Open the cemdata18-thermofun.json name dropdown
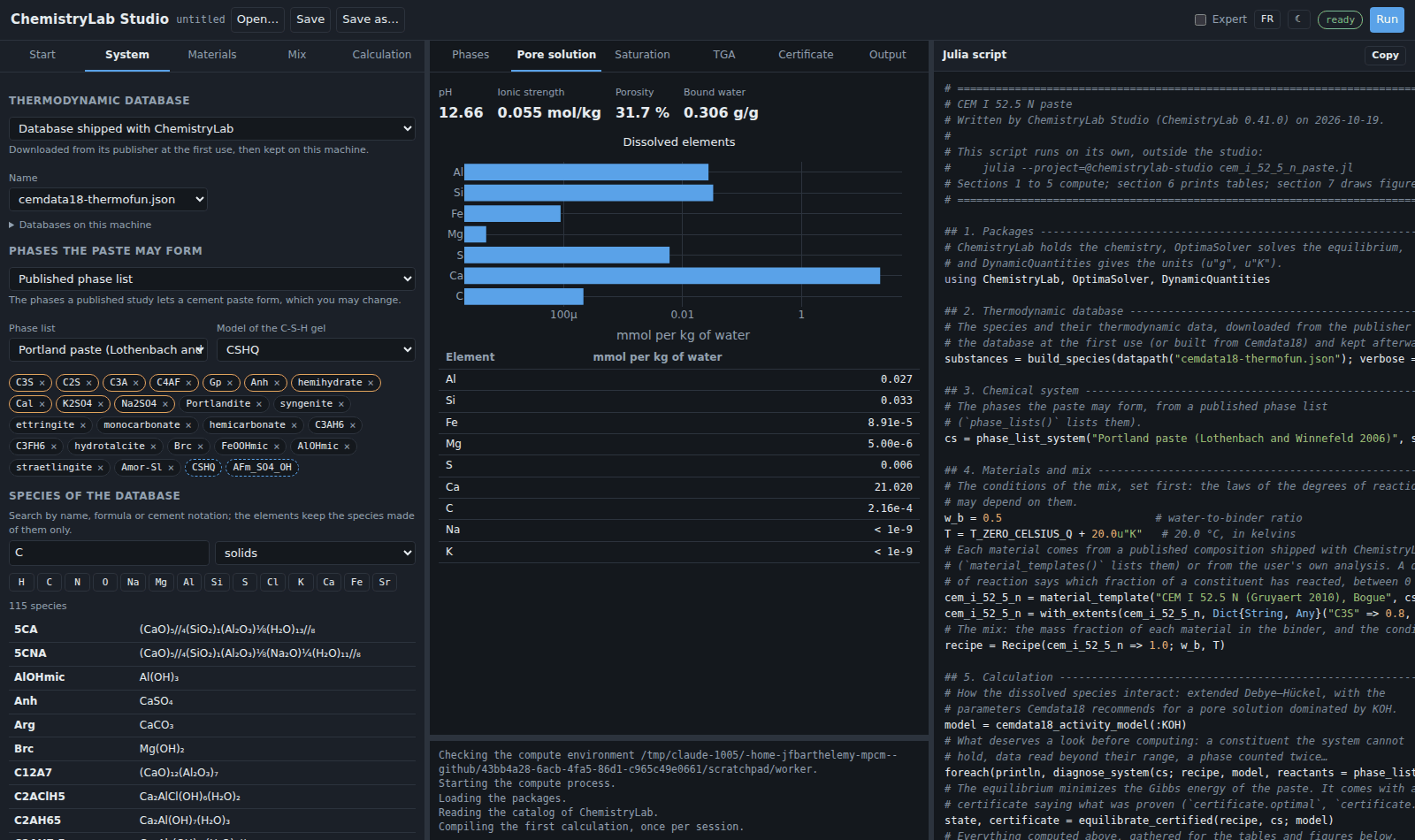 (x=108, y=199)
